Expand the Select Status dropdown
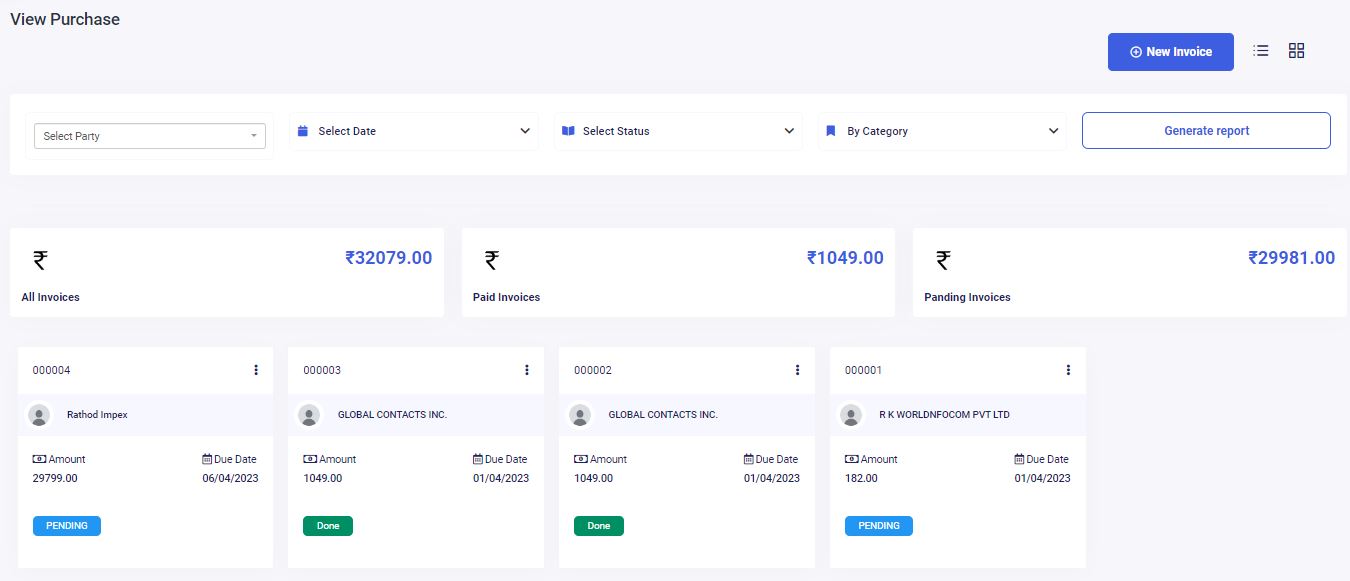This screenshot has width=1350, height=581. (x=678, y=131)
